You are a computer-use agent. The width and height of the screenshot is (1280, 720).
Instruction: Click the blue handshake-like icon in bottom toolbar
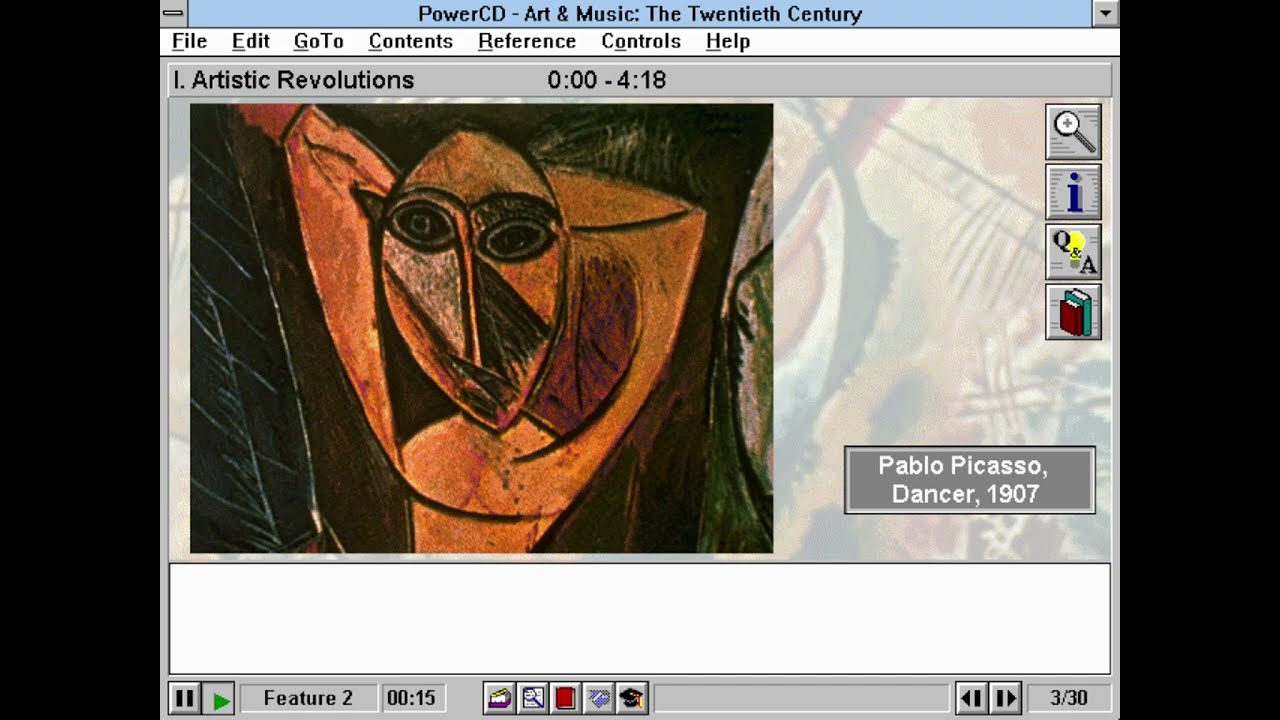(598, 698)
